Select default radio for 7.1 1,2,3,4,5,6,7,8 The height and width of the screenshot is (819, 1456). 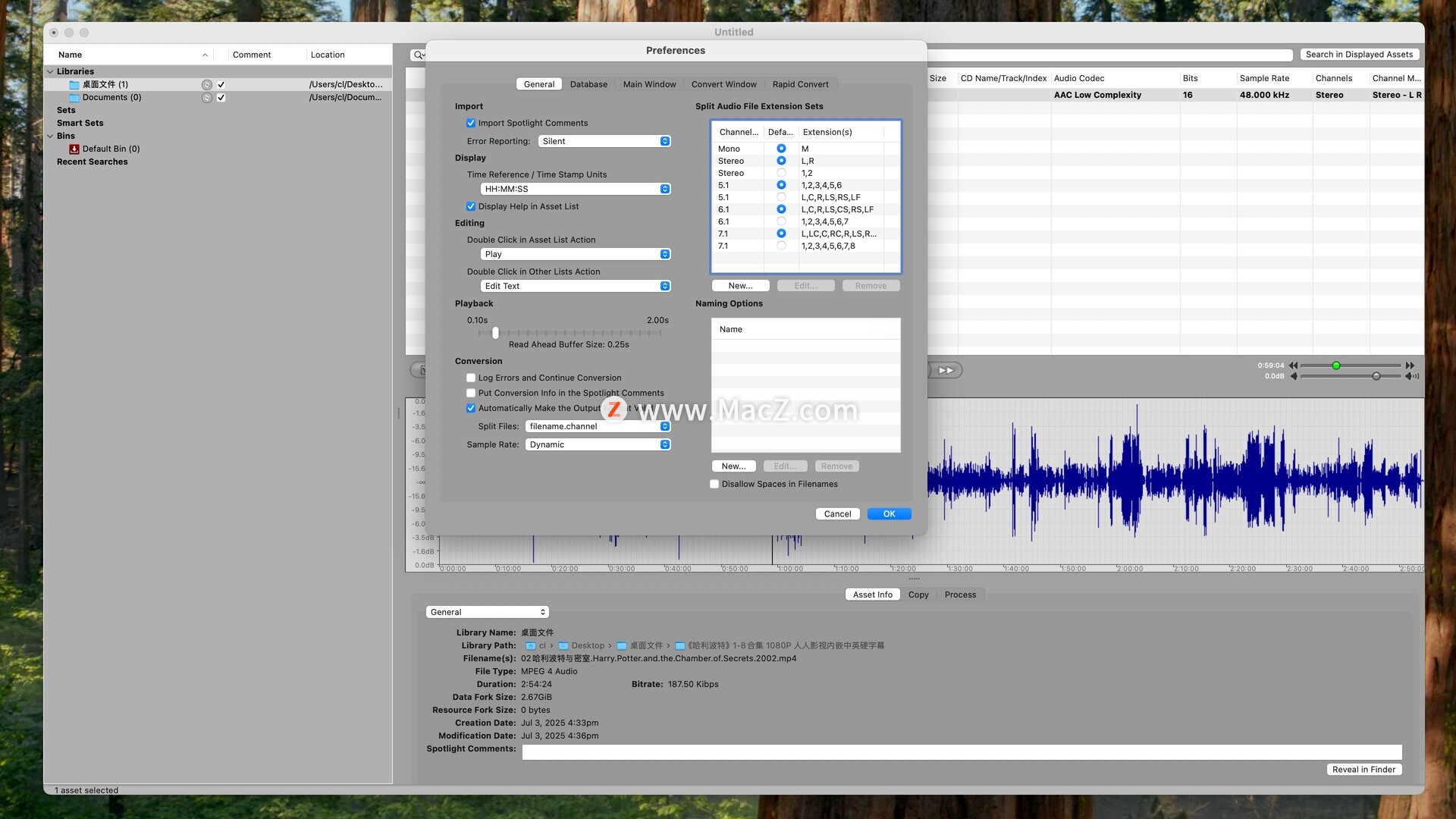(781, 246)
